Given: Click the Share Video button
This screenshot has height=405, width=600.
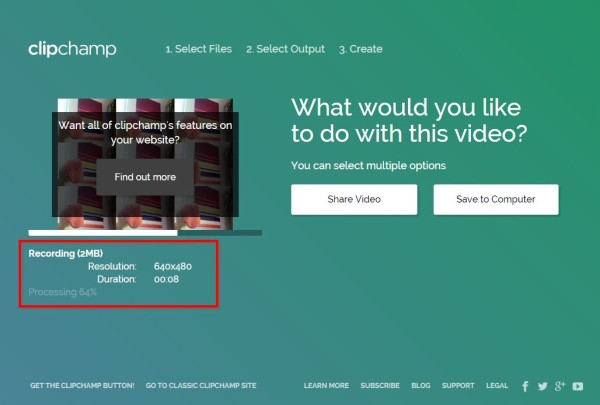Looking at the screenshot, I should click(x=354, y=199).
